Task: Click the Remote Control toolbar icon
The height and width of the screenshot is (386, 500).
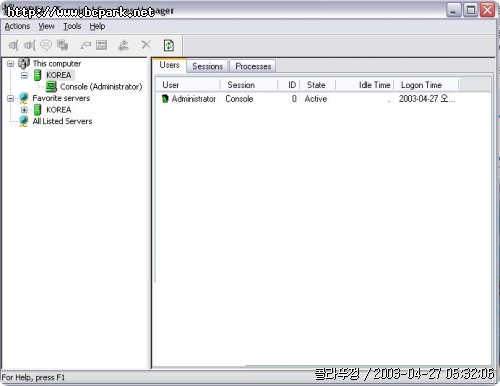Action: coord(63,45)
